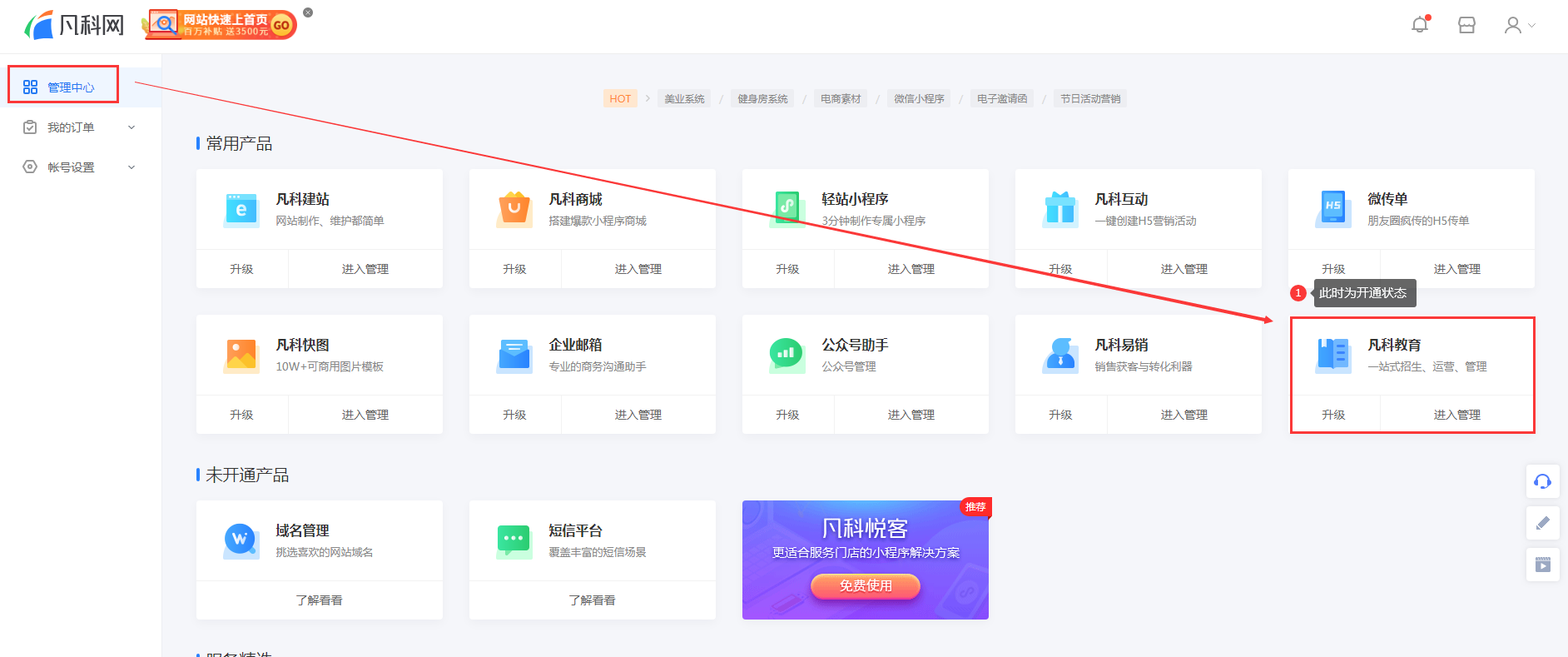Enter management for 轻站小程序
The image size is (1568, 657).
911,269
